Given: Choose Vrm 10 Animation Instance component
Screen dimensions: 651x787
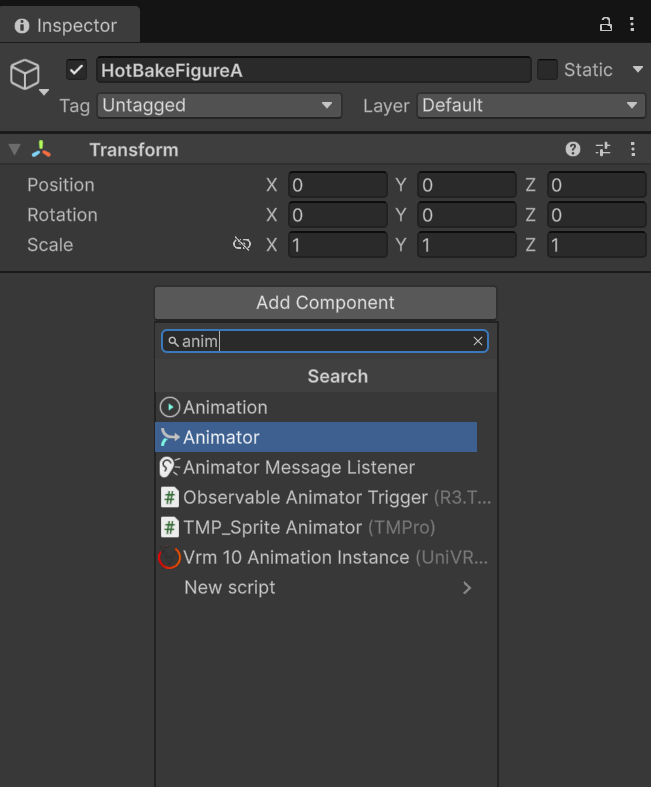Looking at the screenshot, I should pyautogui.click(x=324, y=558).
